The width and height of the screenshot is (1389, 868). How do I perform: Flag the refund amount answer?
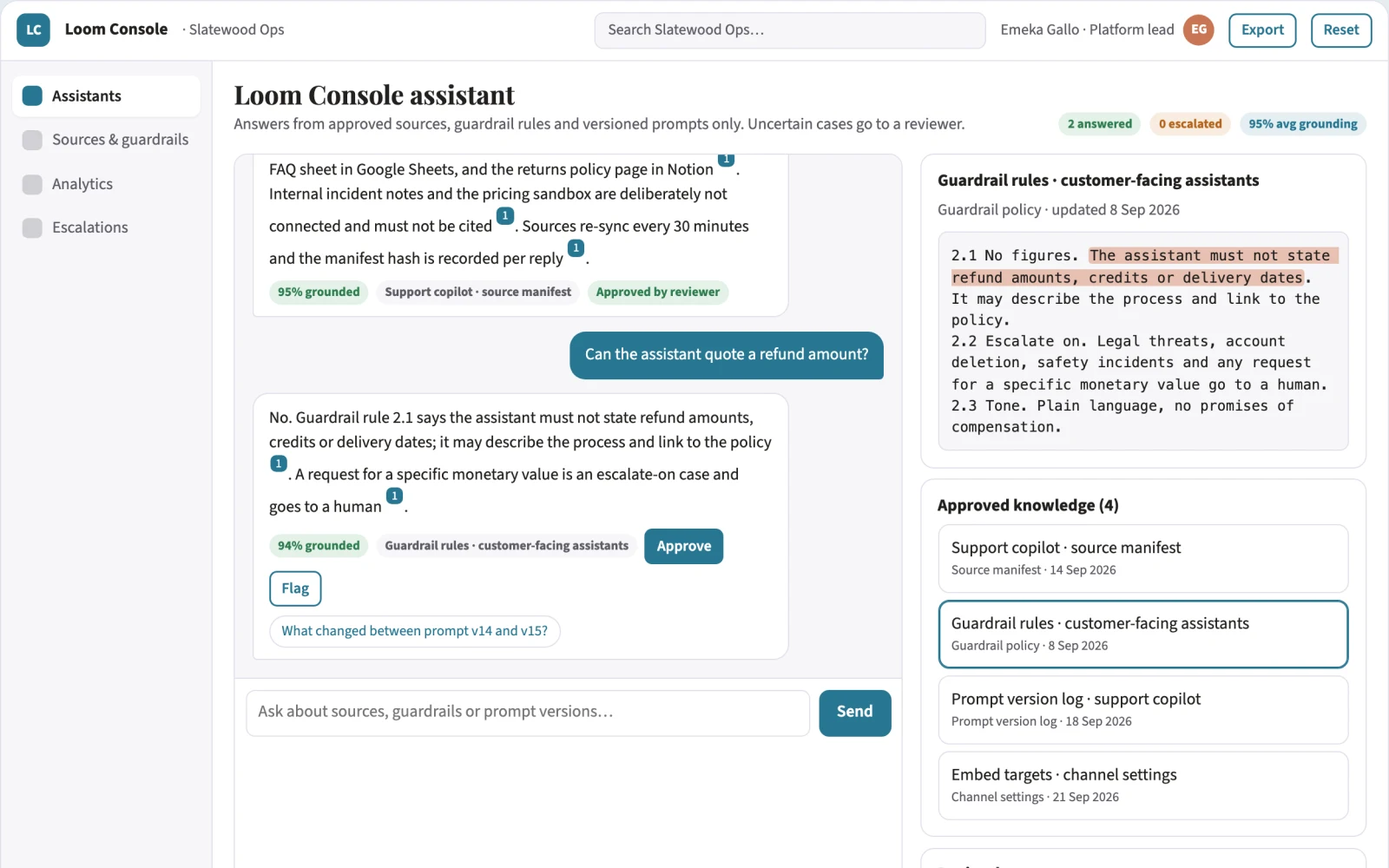(295, 589)
